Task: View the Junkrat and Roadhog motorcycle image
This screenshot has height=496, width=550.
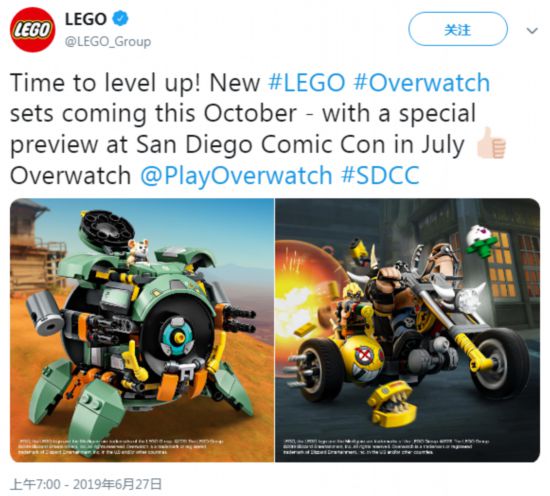Action: point(407,330)
